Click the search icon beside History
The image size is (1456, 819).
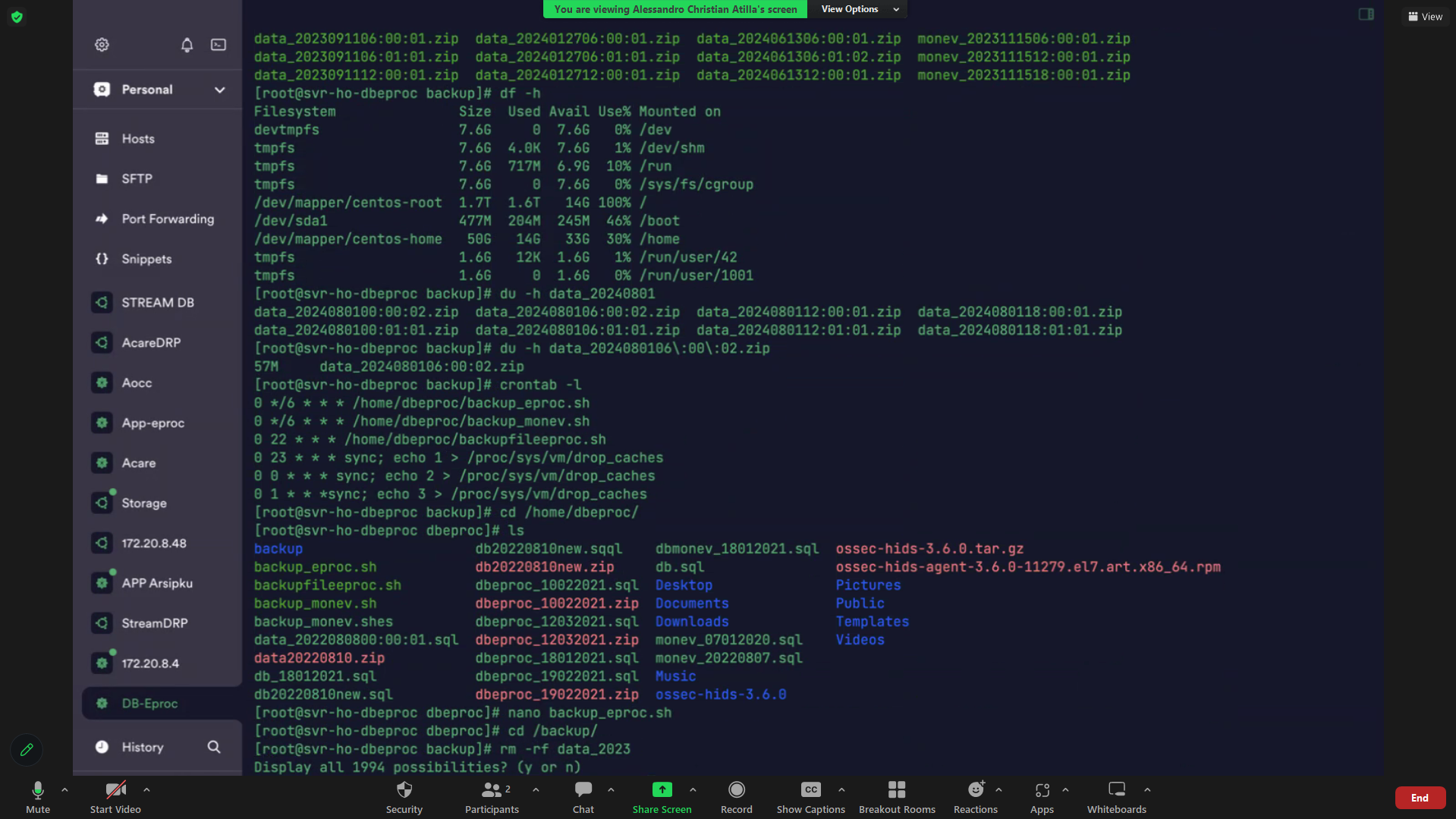tap(214, 747)
